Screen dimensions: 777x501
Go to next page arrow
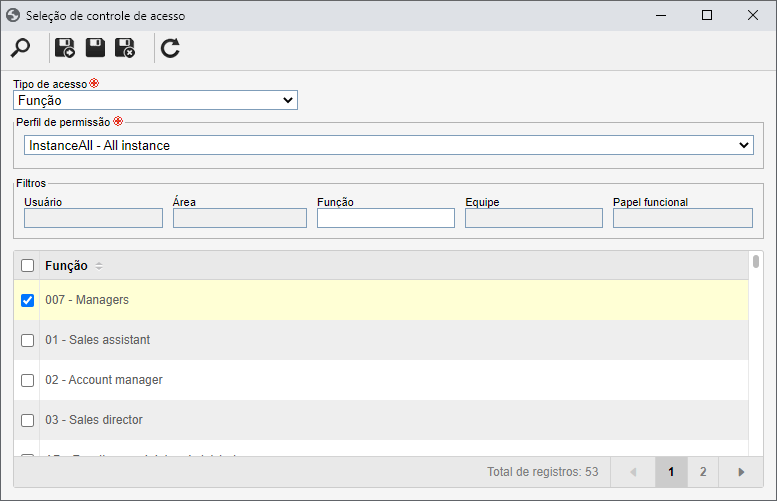click(741, 472)
